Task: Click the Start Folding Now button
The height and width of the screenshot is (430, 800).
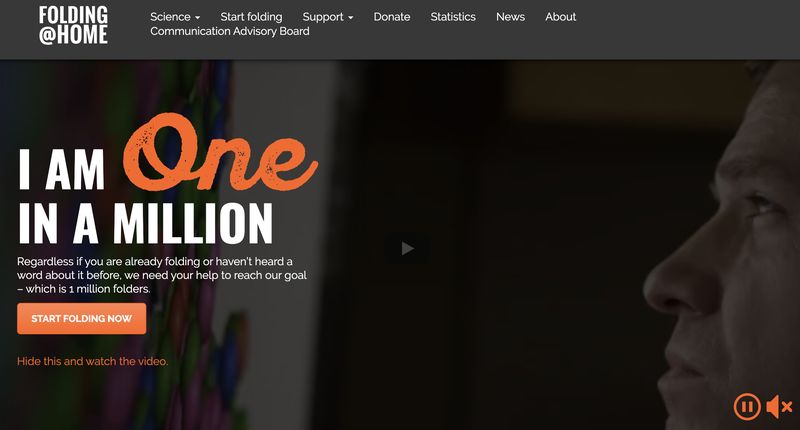Action: [82, 319]
